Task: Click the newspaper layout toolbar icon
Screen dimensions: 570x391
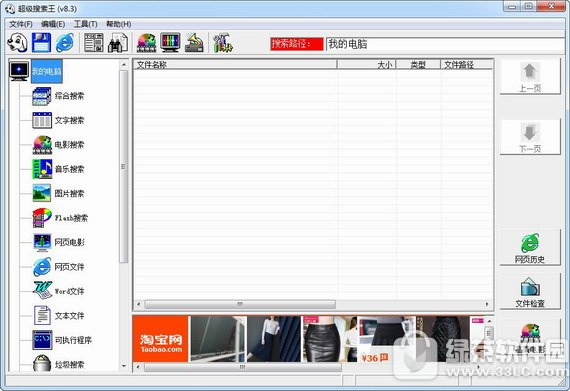Action: [93, 43]
